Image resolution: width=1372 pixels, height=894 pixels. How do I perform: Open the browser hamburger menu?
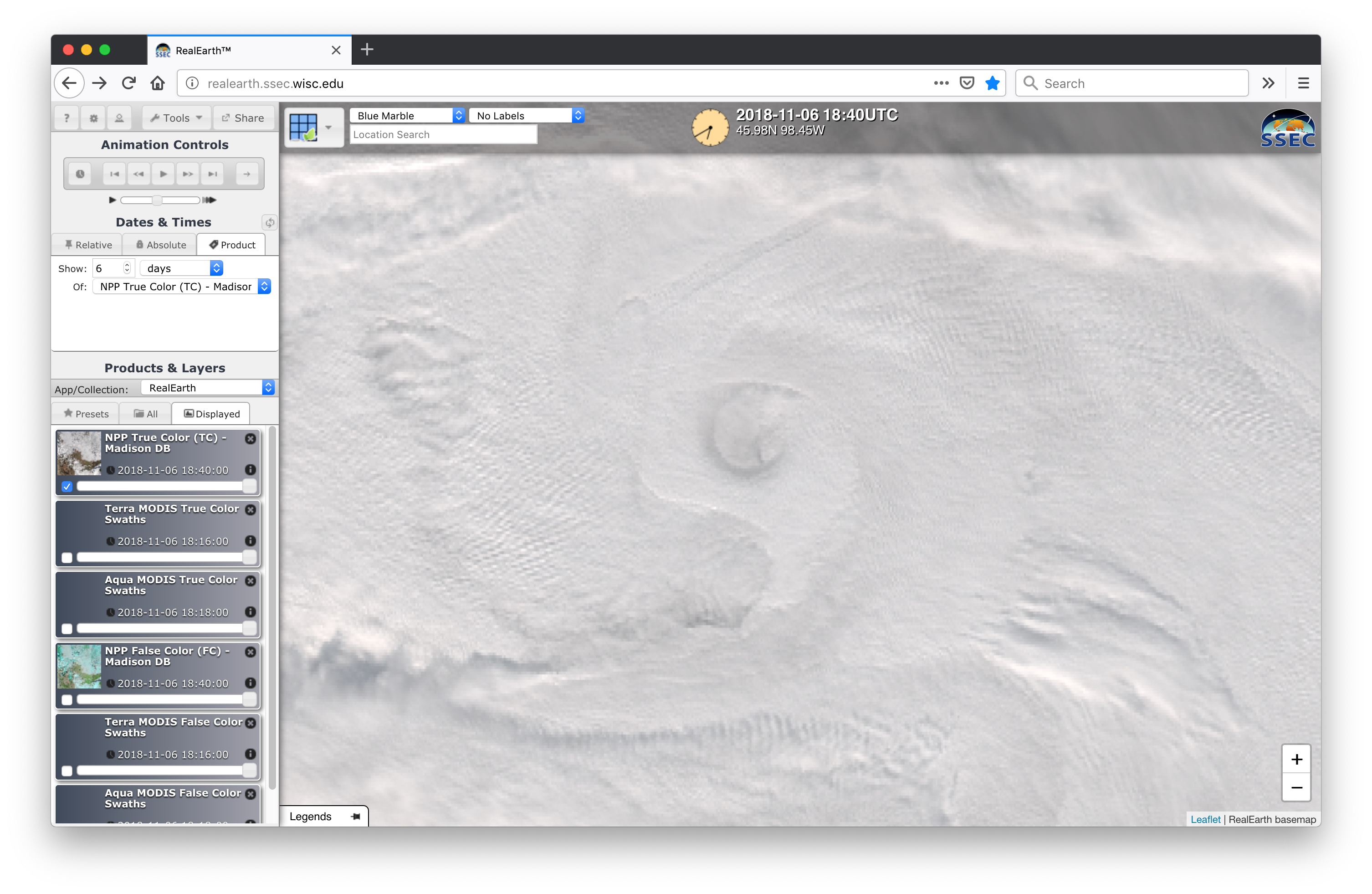point(1303,83)
